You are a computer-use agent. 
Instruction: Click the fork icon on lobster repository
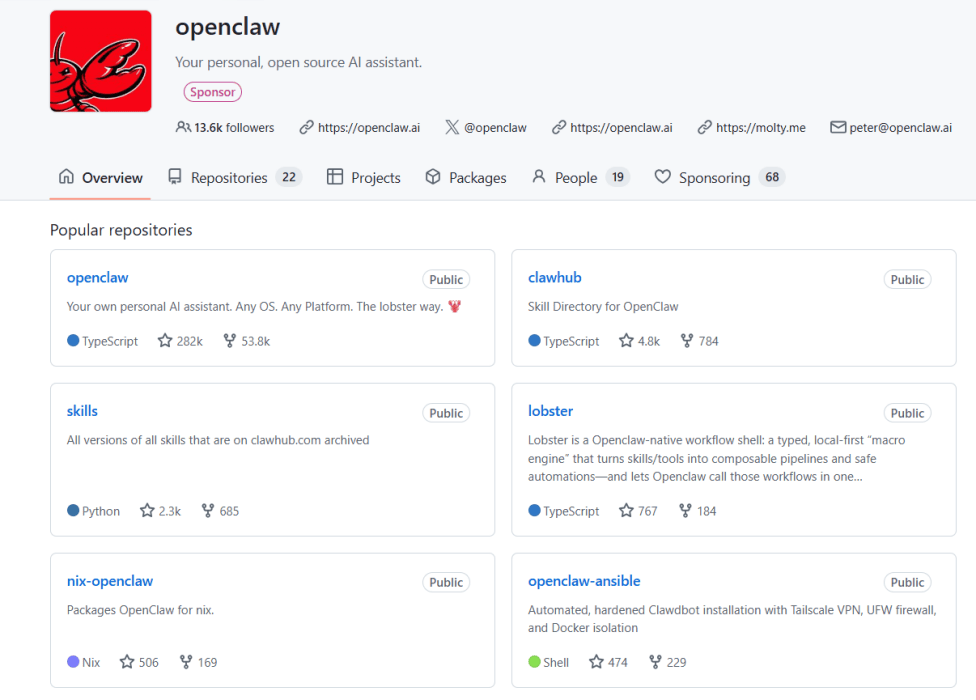685,511
